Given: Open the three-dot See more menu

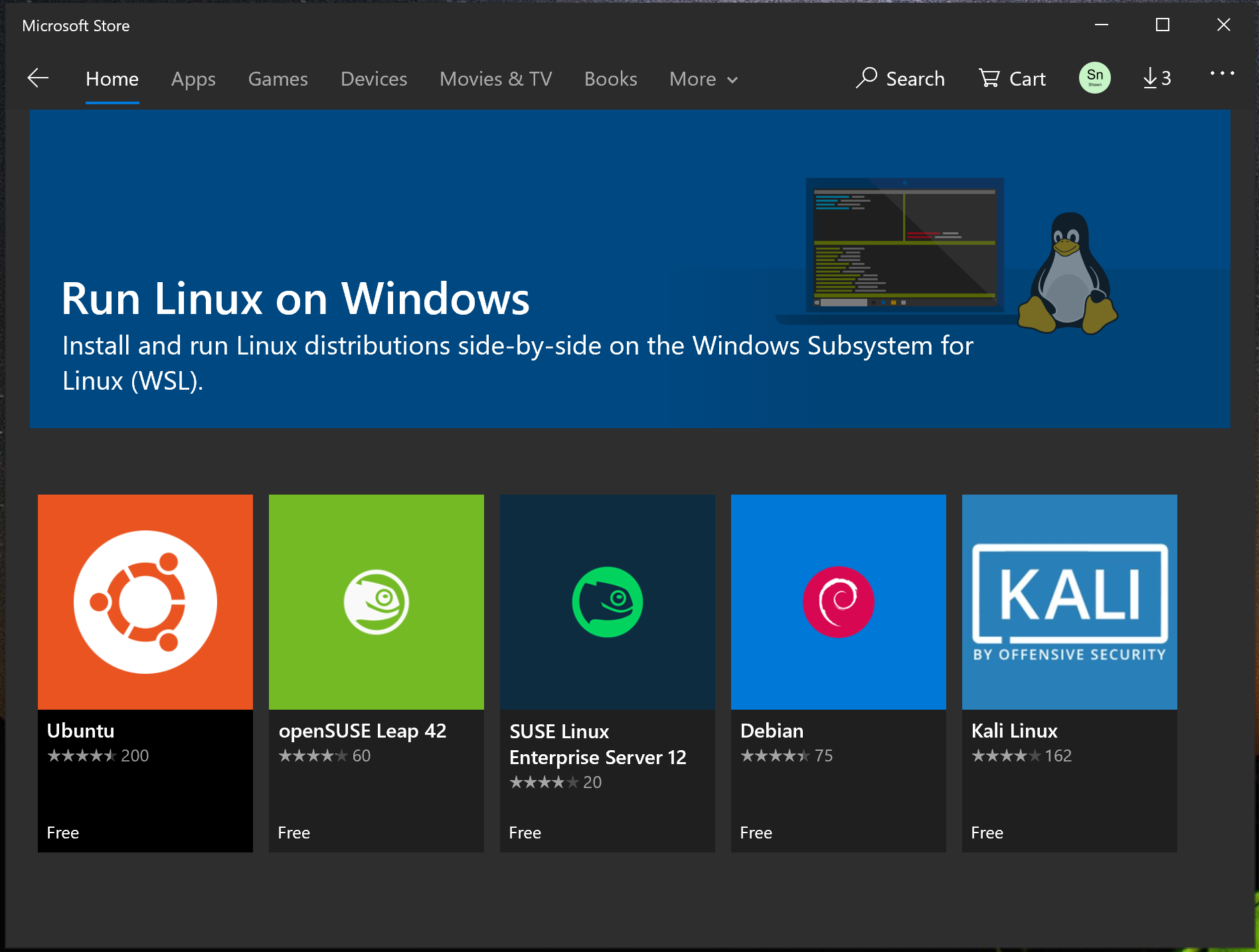Looking at the screenshot, I should [1221, 74].
